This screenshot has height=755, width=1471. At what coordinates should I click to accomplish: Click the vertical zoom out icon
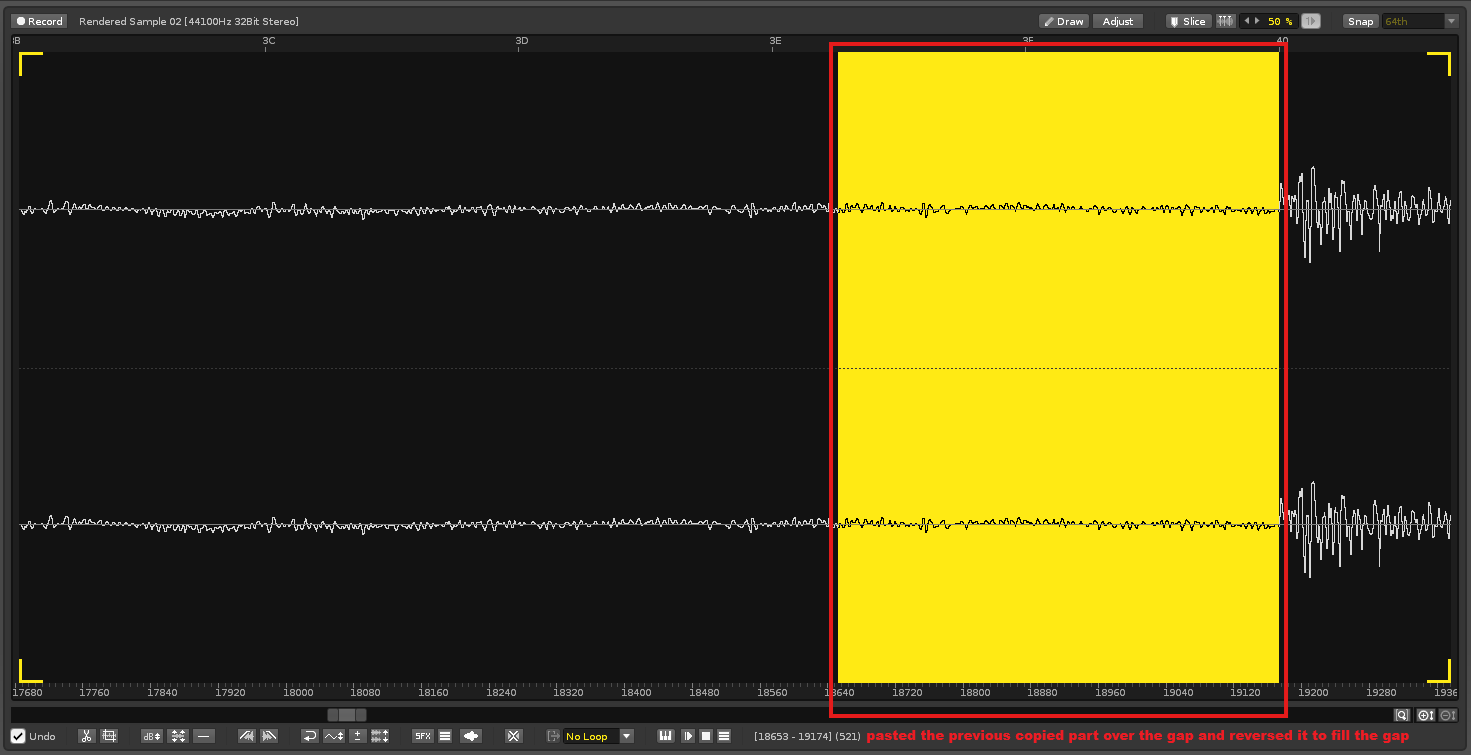point(1448,715)
